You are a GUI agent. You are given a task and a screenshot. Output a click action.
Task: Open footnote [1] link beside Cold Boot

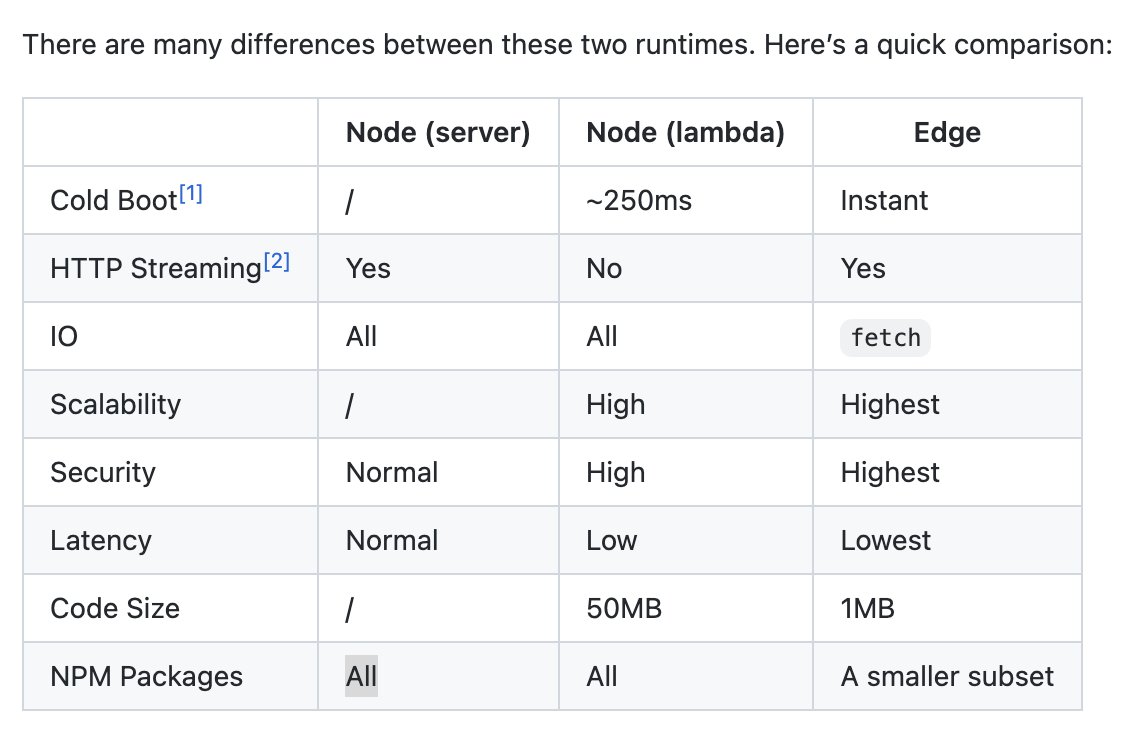pos(190,194)
